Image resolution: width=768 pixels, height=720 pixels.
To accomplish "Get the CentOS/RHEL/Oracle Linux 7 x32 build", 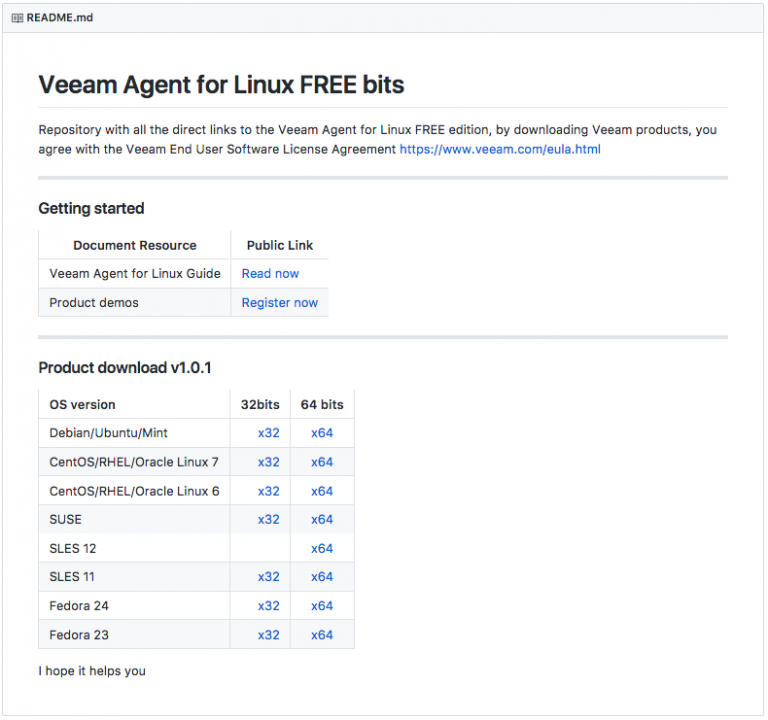I will 268,462.
